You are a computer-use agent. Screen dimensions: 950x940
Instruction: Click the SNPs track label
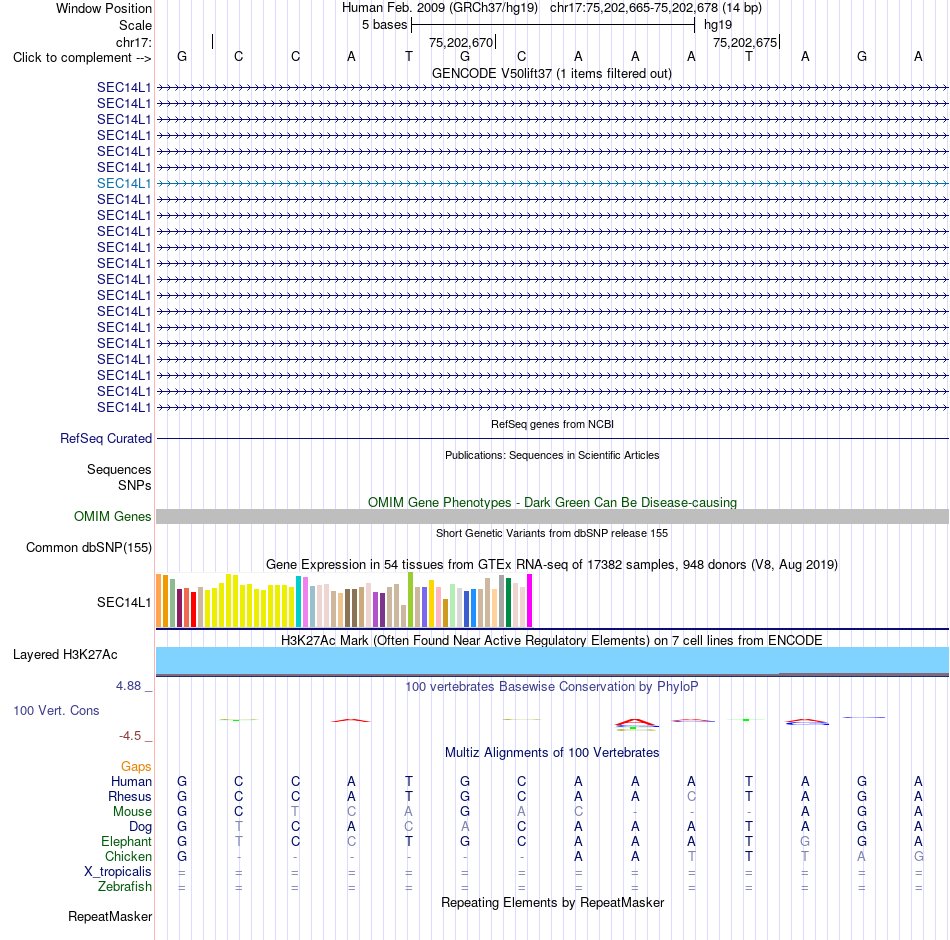(x=135, y=485)
